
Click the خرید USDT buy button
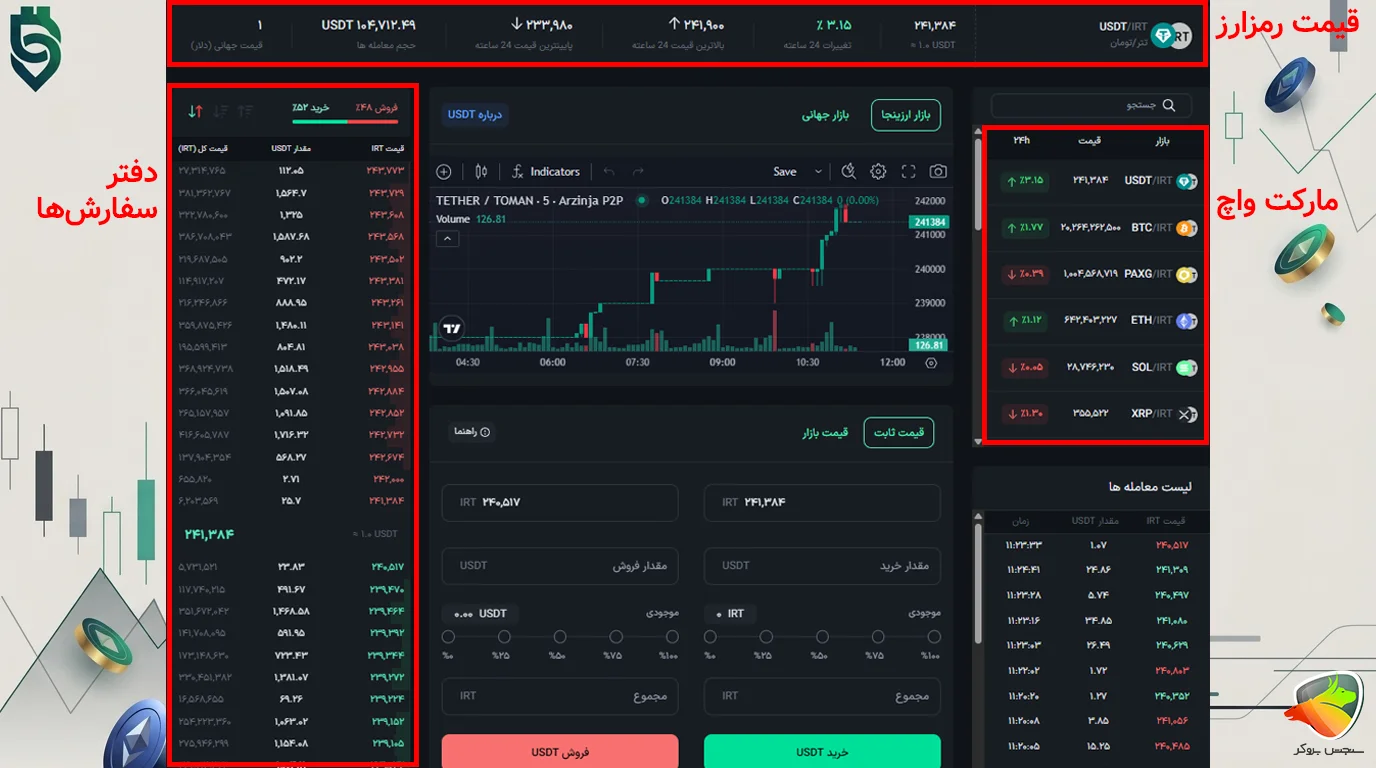[822, 751]
